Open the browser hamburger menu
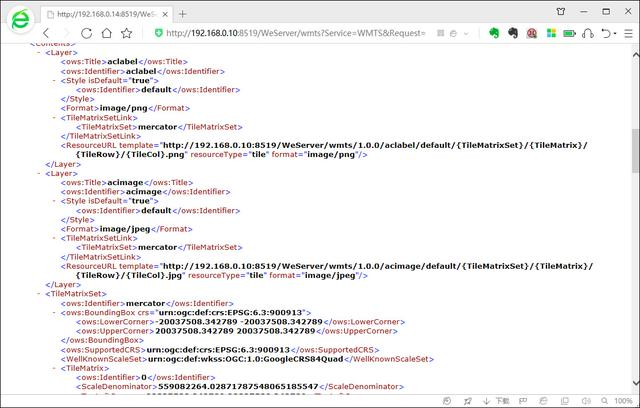 (629, 33)
